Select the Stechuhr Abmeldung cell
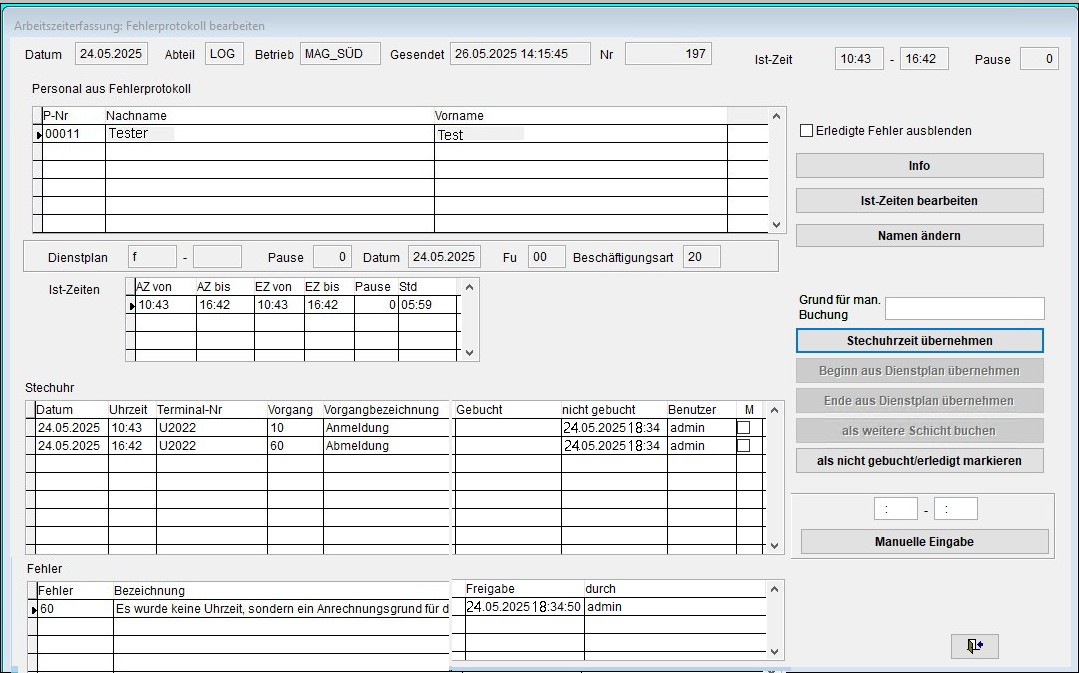 pos(386,445)
